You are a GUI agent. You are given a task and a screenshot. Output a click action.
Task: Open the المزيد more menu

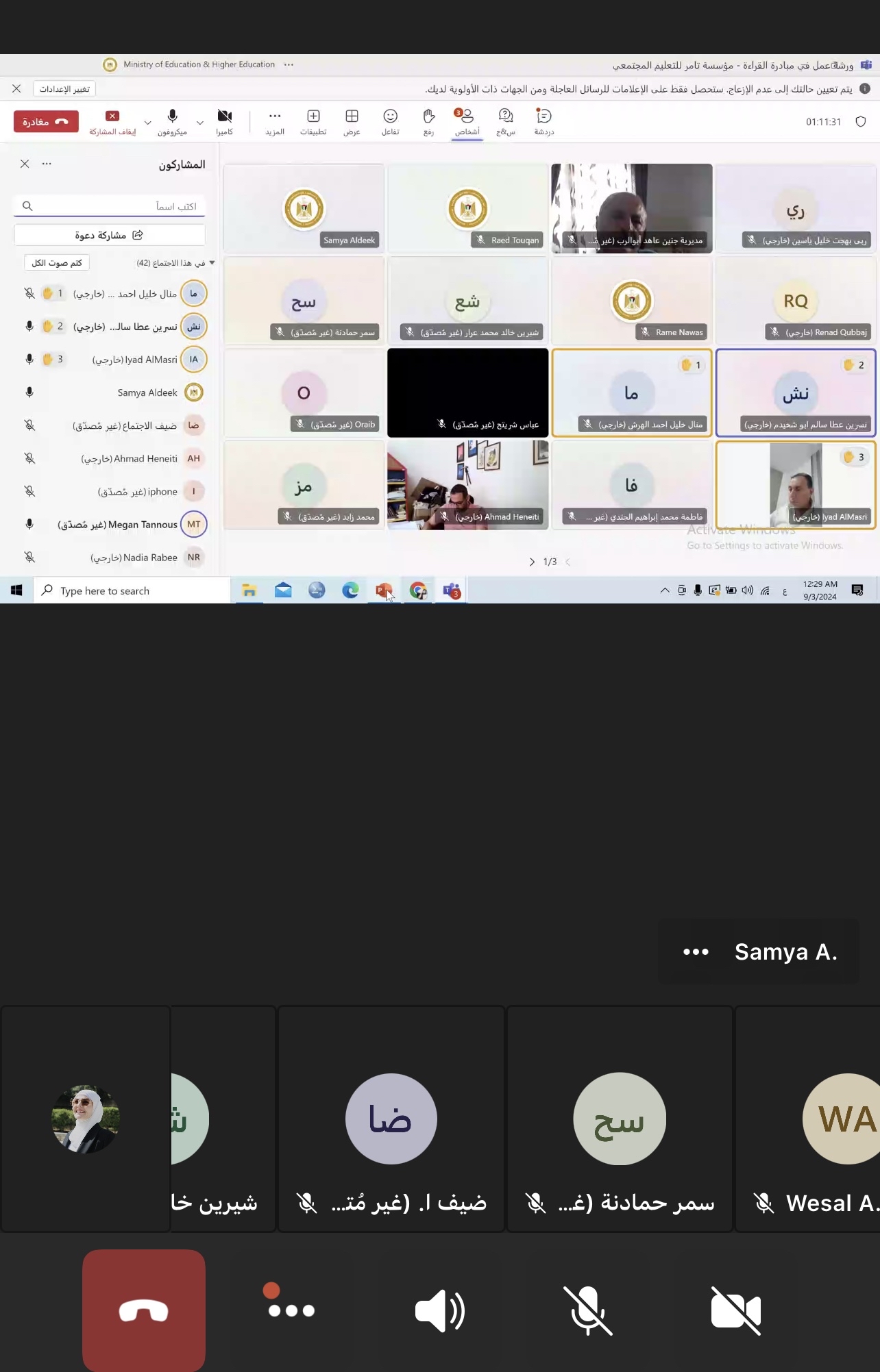click(275, 122)
